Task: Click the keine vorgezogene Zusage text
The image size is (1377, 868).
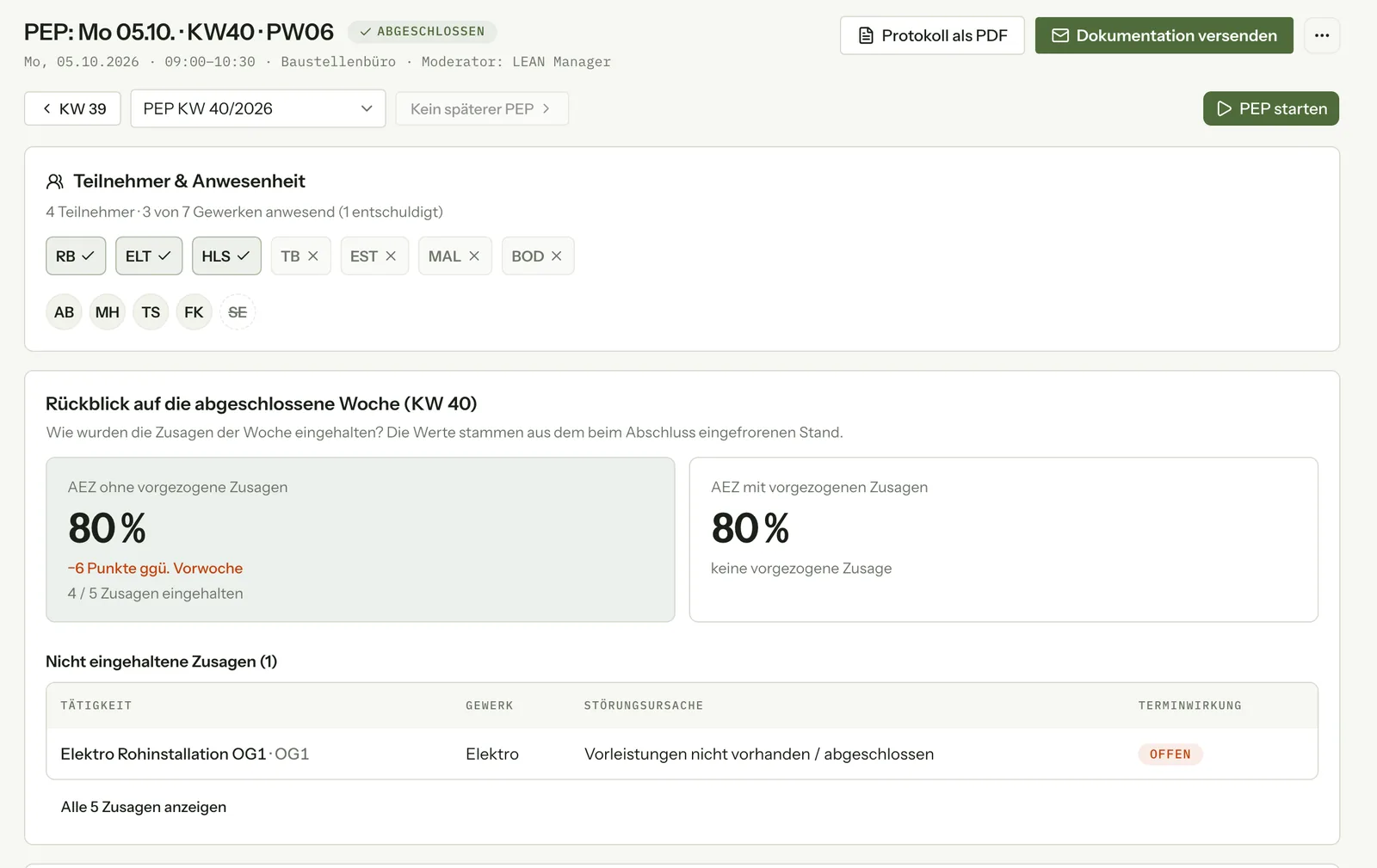Action: click(x=801, y=569)
